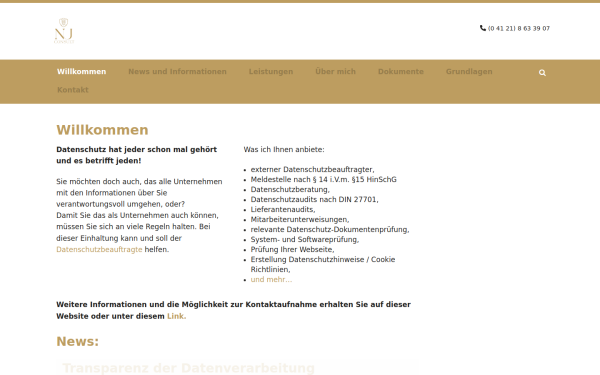This screenshot has width=600, height=375.
Task: Open the Grundlagen menu item
Action: pyautogui.click(x=469, y=72)
